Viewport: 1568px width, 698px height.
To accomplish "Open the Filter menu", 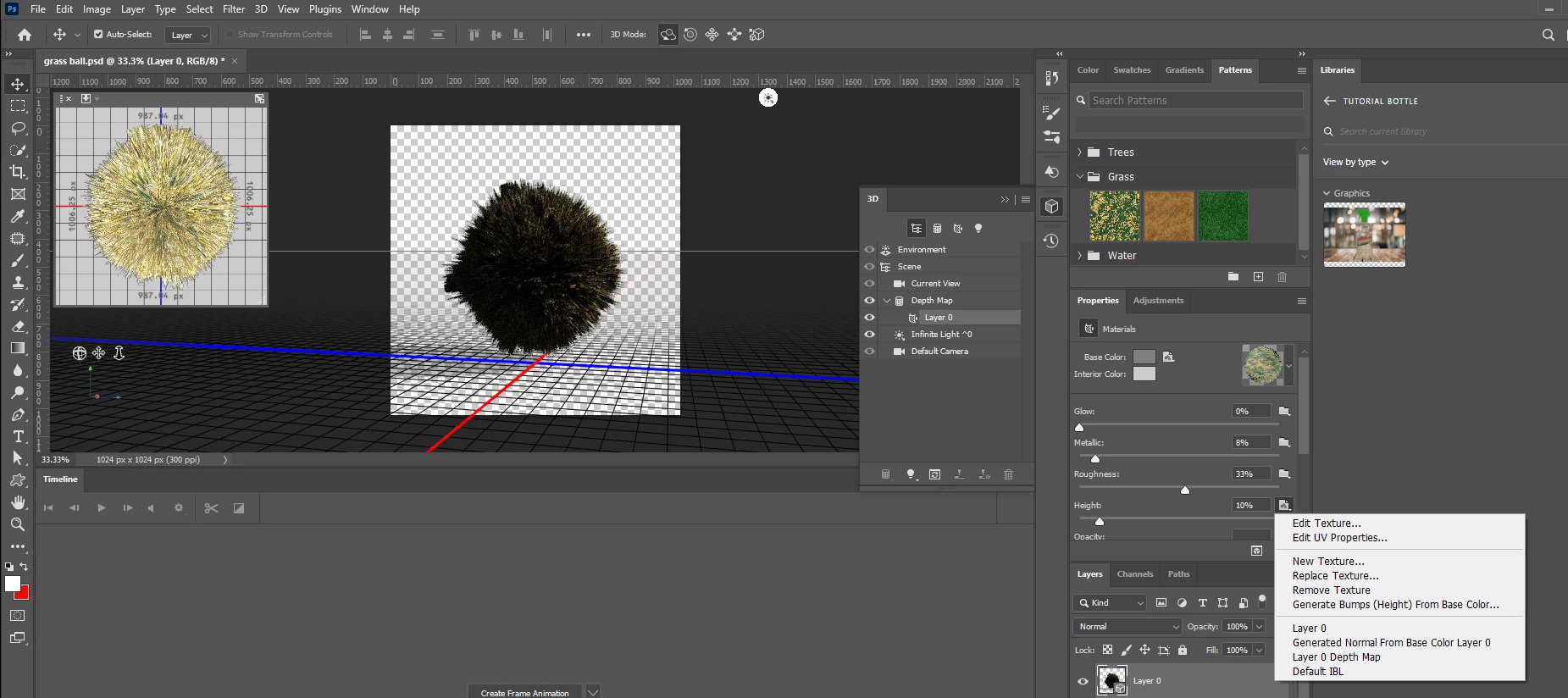I will 233,9.
